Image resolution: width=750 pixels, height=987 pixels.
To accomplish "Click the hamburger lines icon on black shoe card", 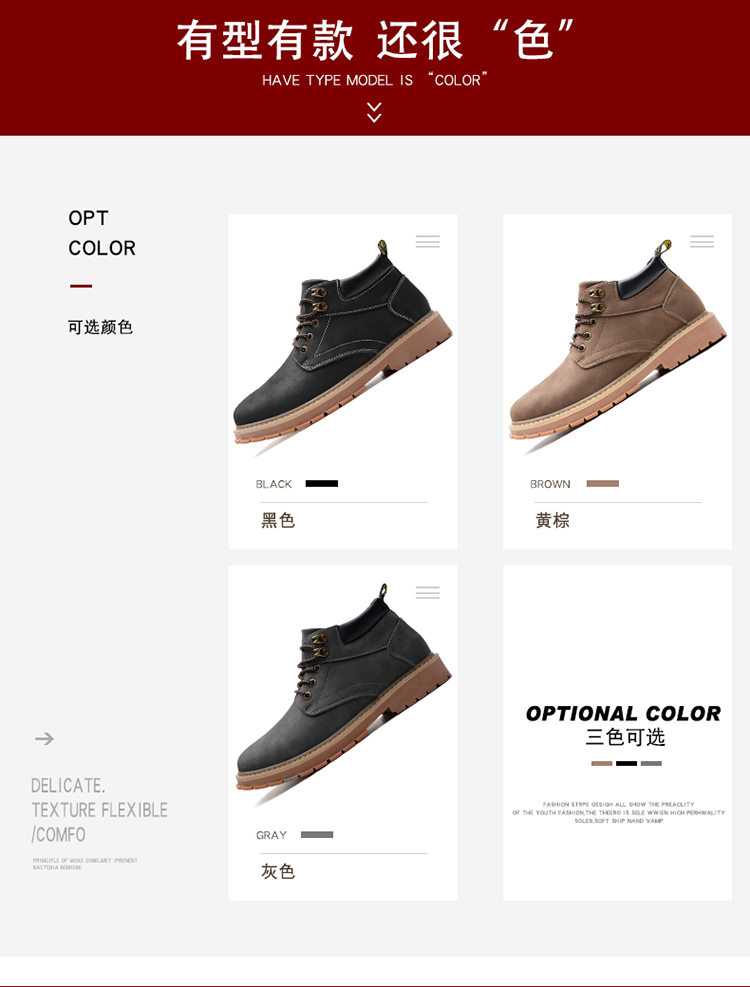I will pyautogui.click(x=428, y=242).
